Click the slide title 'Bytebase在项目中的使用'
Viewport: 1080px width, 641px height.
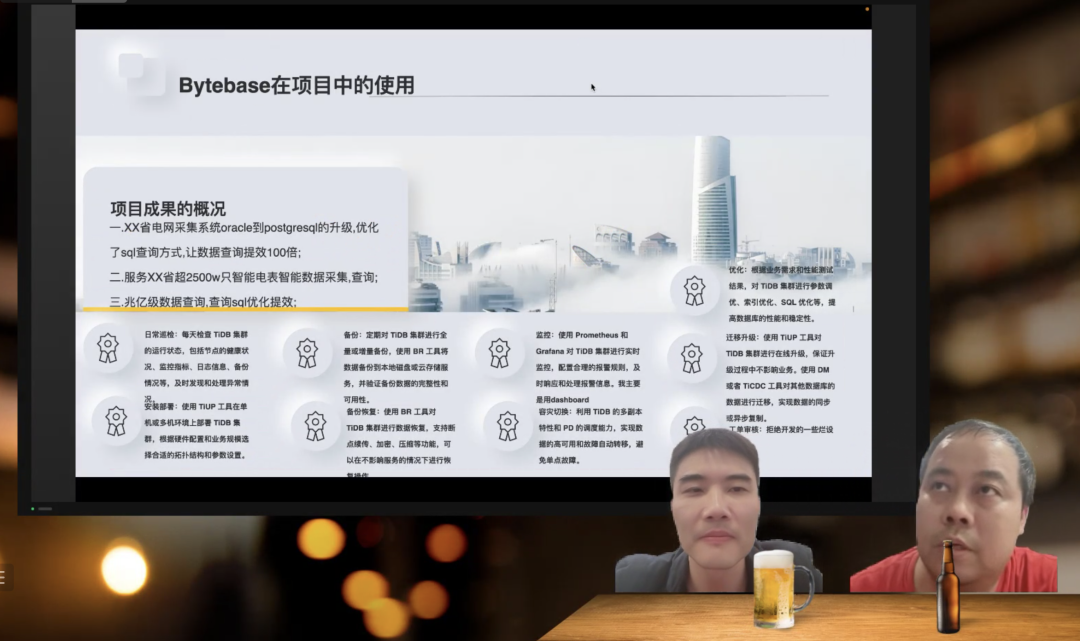click(x=296, y=85)
